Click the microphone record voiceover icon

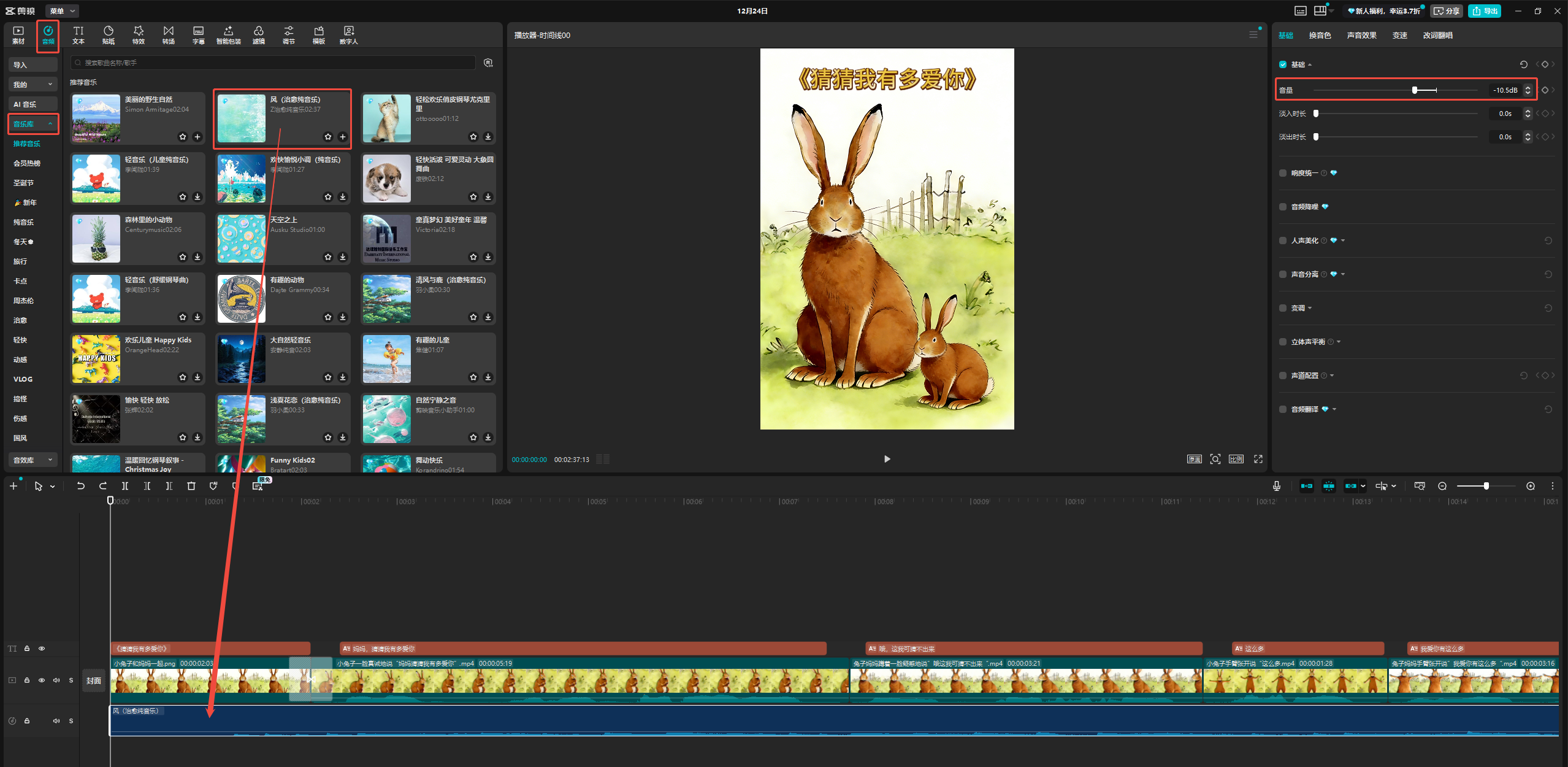[1276, 486]
